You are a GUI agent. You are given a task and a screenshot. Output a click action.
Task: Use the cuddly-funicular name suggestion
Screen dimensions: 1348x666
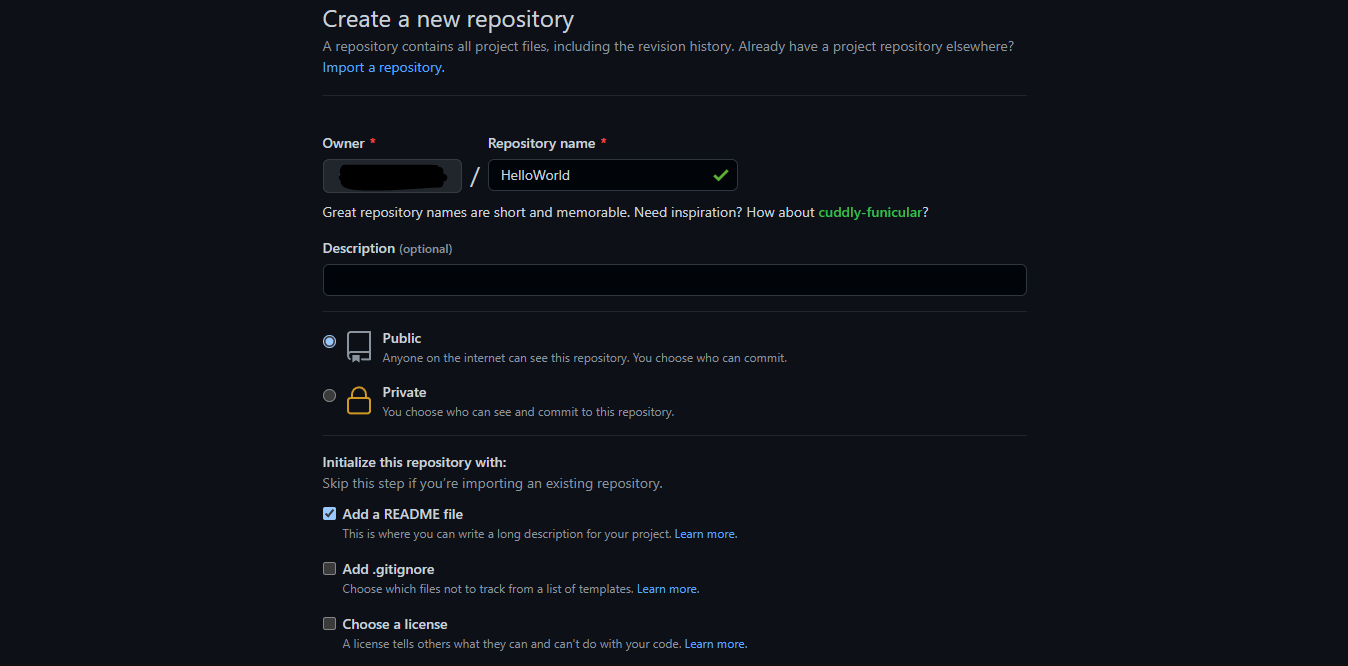click(x=869, y=213)
